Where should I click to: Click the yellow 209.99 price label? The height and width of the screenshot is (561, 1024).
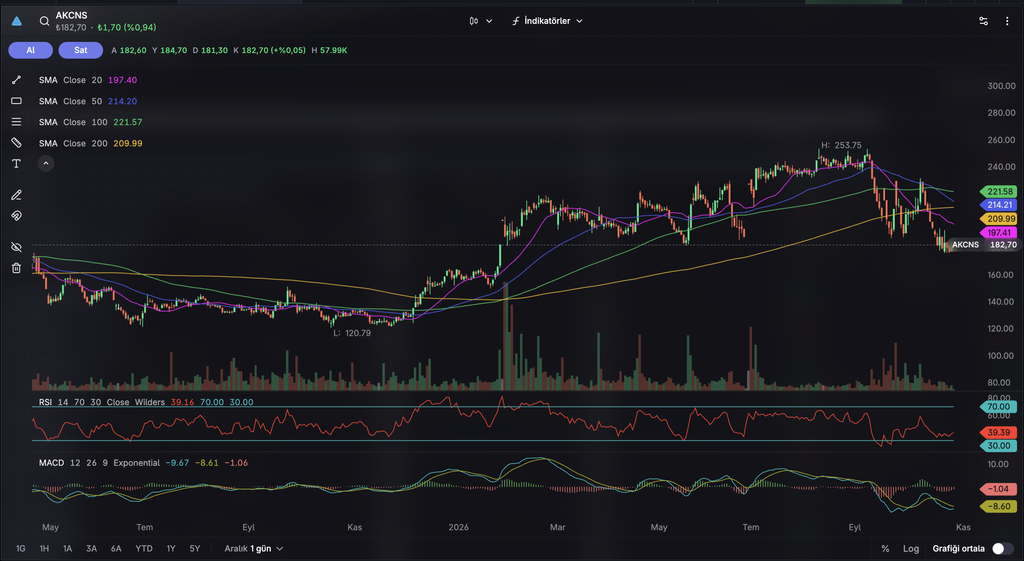(999, 219)
